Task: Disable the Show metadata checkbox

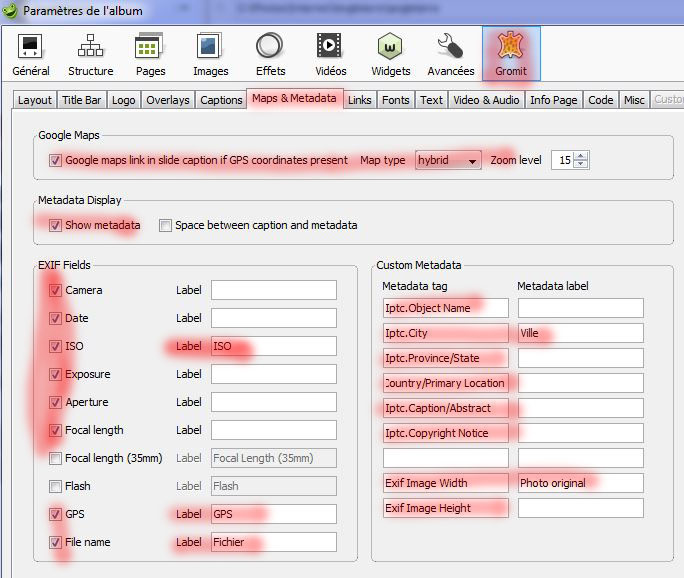Action: [55, 225]
